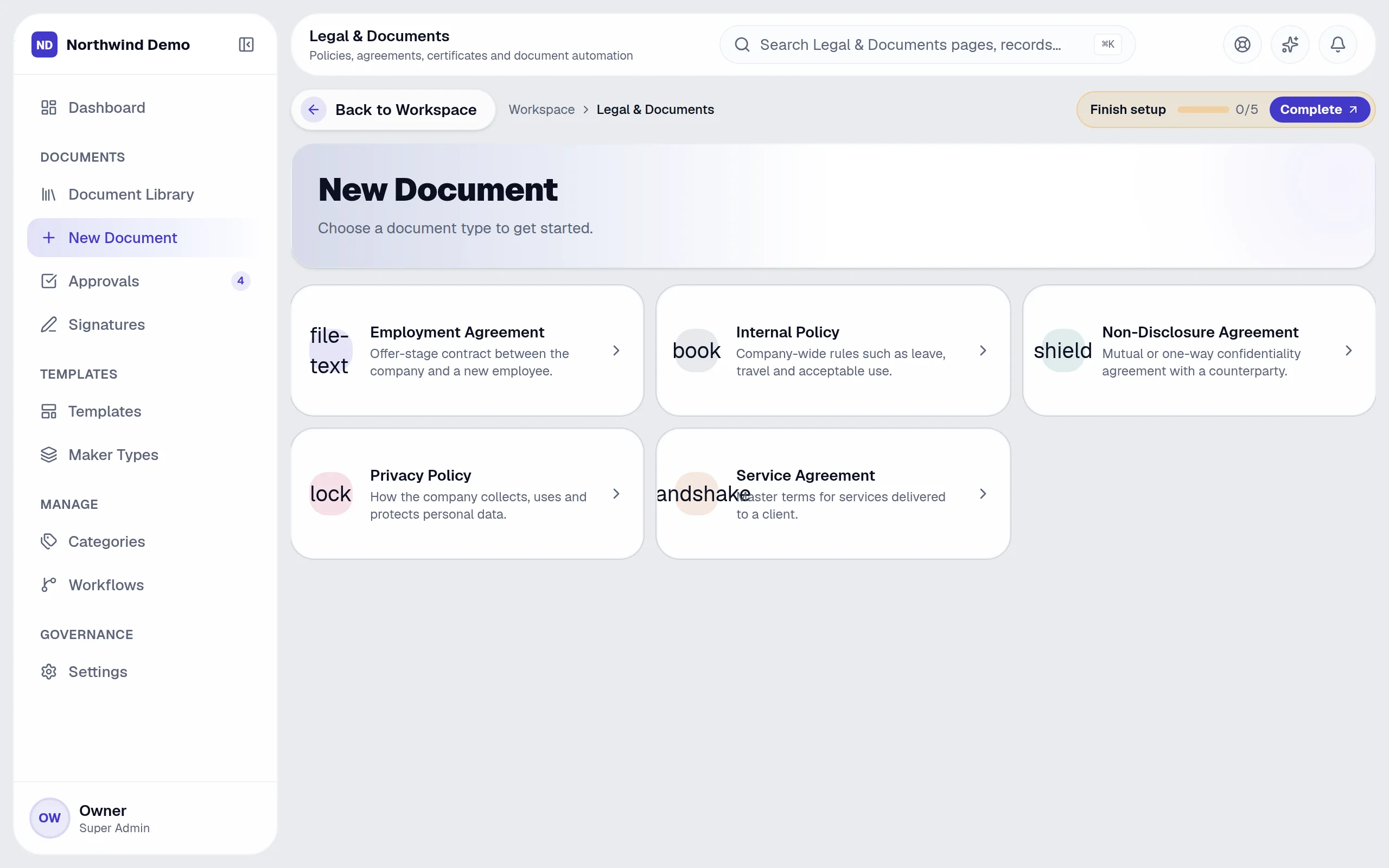Click the OW owner avatar

pos(49,818)
